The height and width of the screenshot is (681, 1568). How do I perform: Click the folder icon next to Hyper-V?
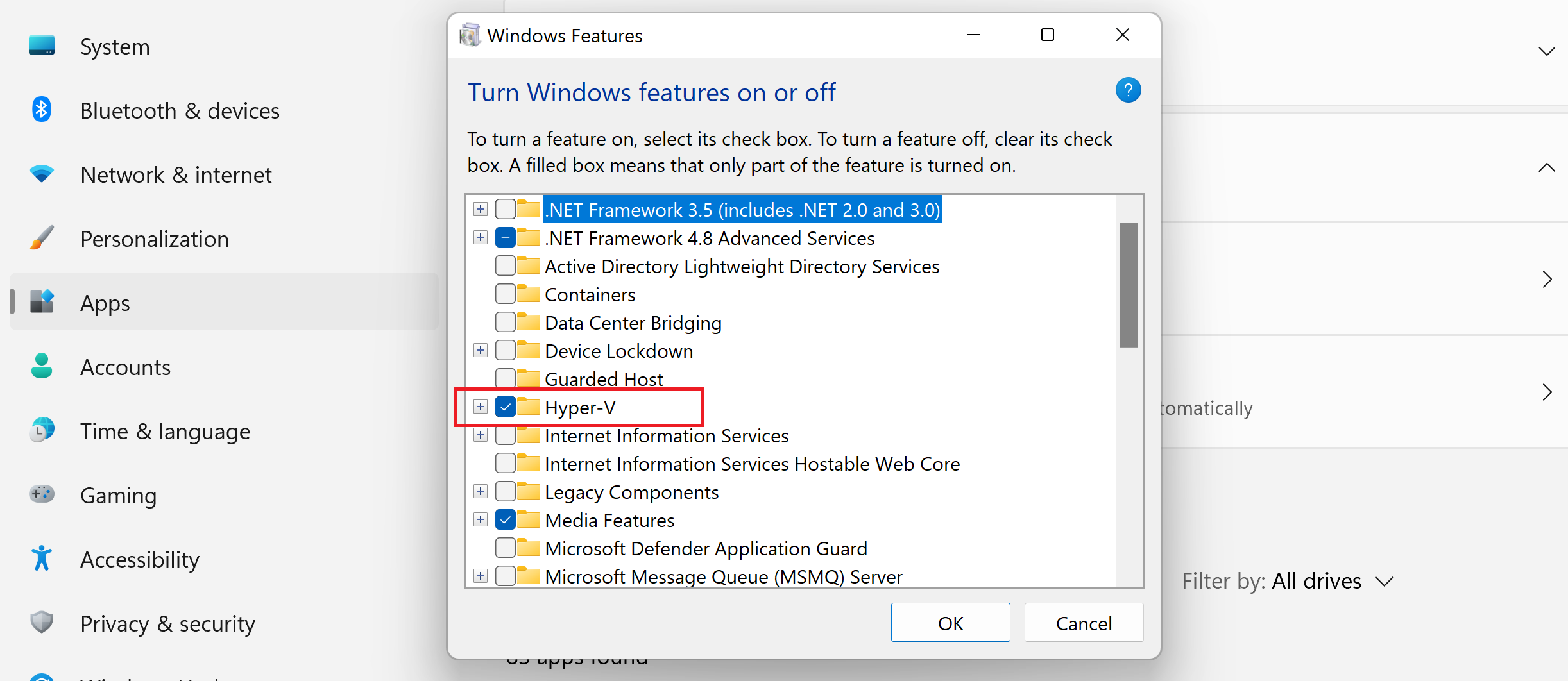point(529,407)
